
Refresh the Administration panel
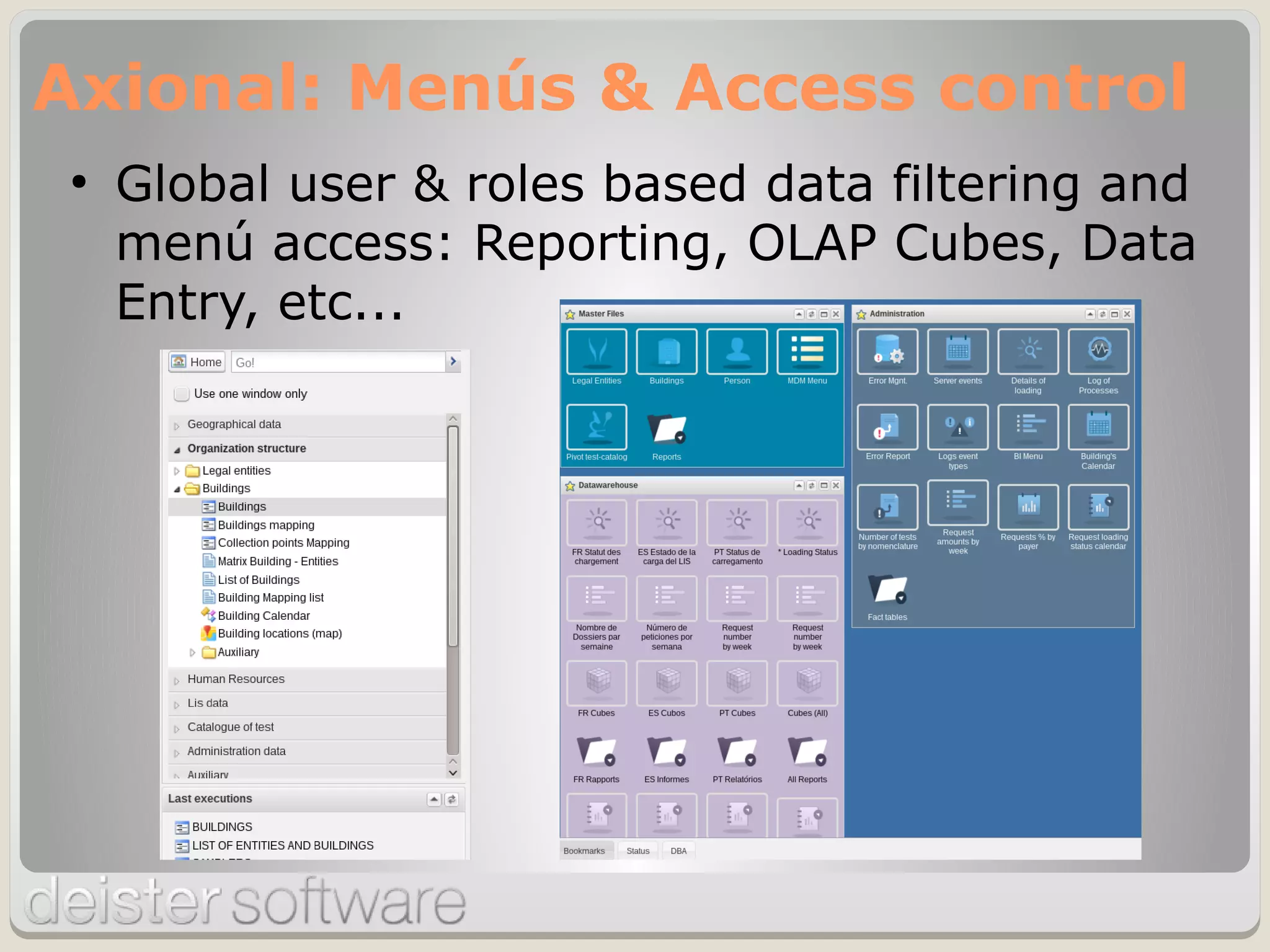[x=1103, y=314]
